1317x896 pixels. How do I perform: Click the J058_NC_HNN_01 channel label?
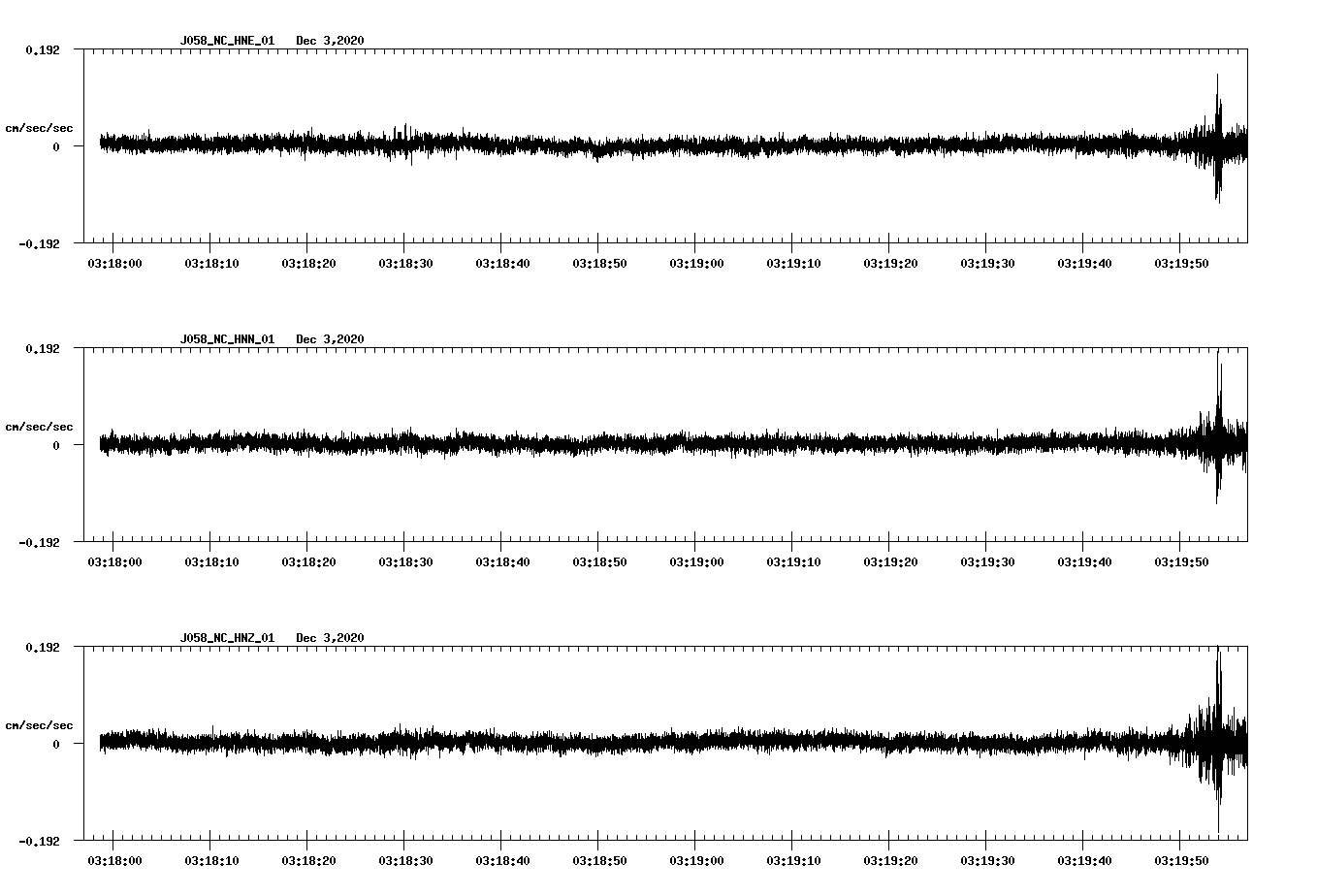[226, 339]
